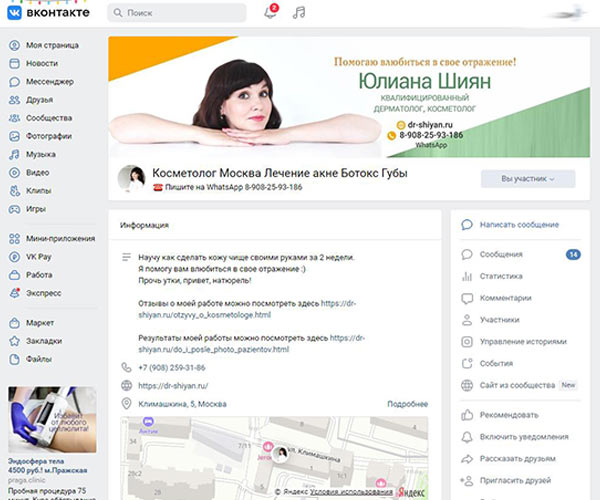Open Сообщества icon in sidebar
Viewport: 600px width, 500px height.
14,118
